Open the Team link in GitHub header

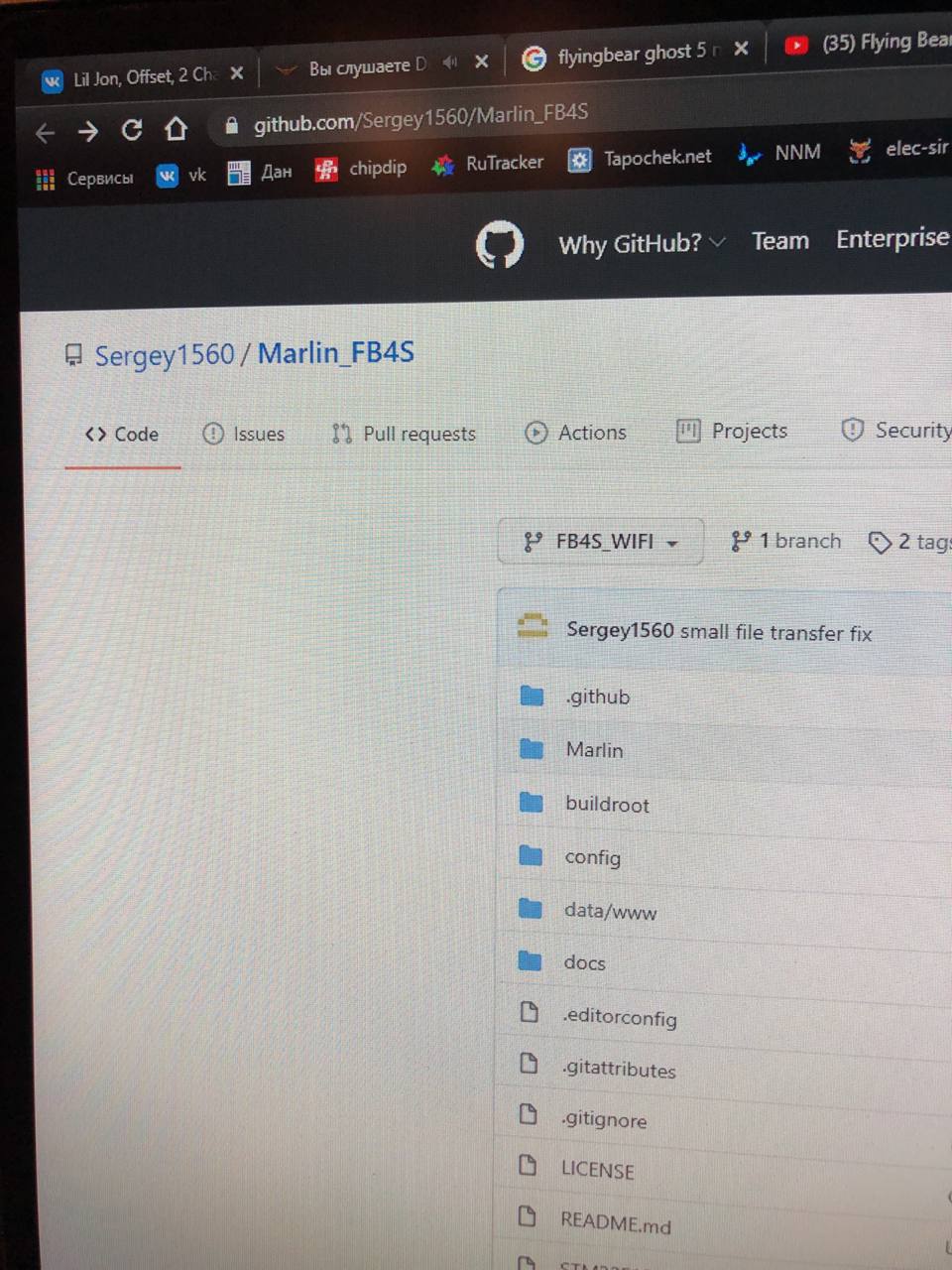coord(780,241)
